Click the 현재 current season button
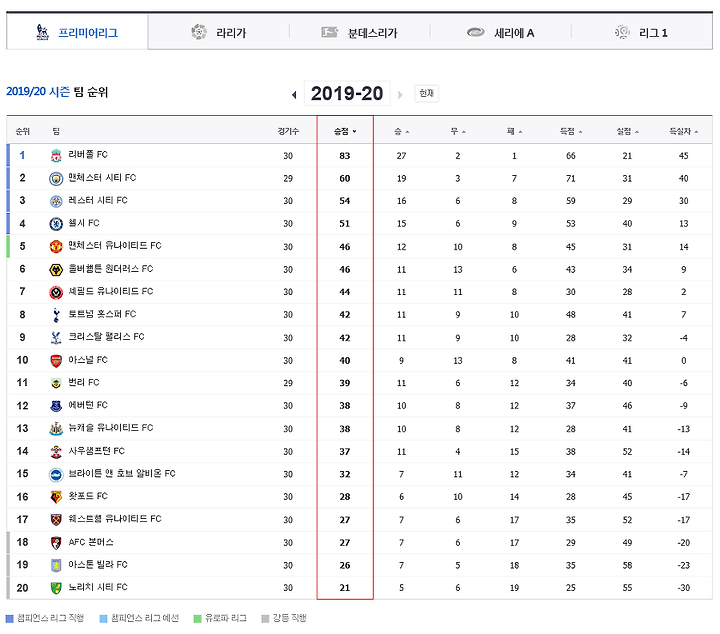Screen dimensions: 720x634 (x=427, y=93)
